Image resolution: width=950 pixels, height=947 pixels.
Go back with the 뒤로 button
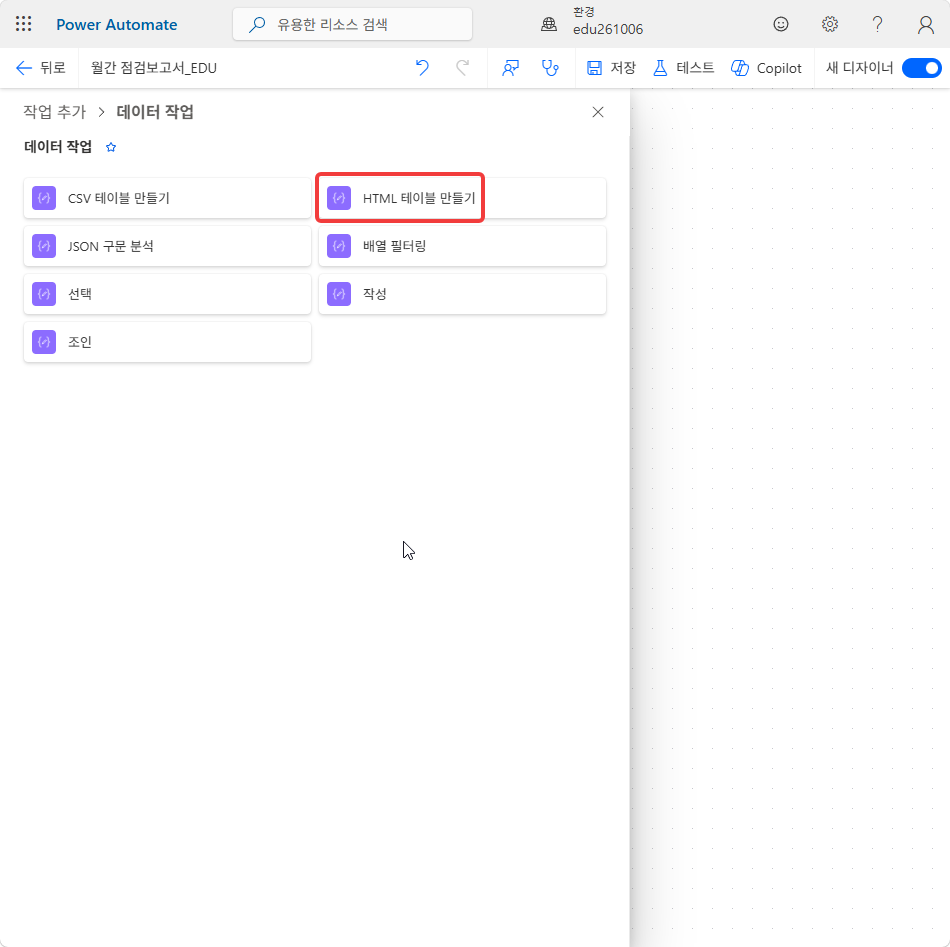(x=41, y=68)
